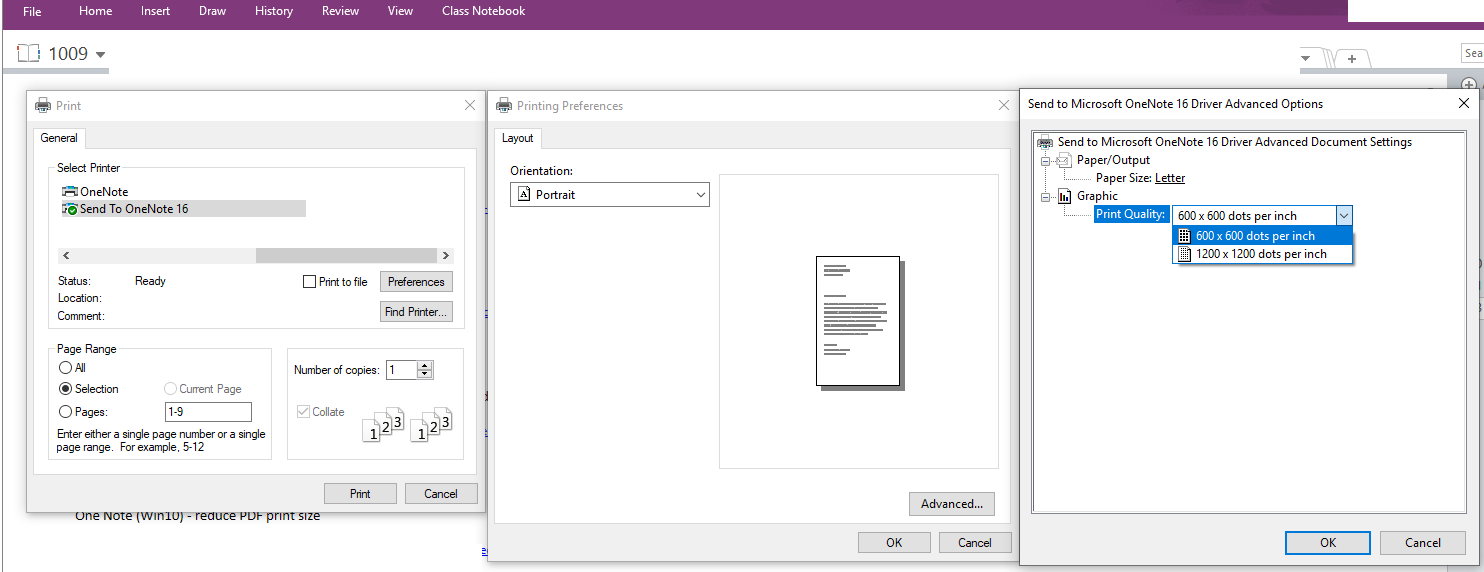Open the Insert ribbon tab

155,11
